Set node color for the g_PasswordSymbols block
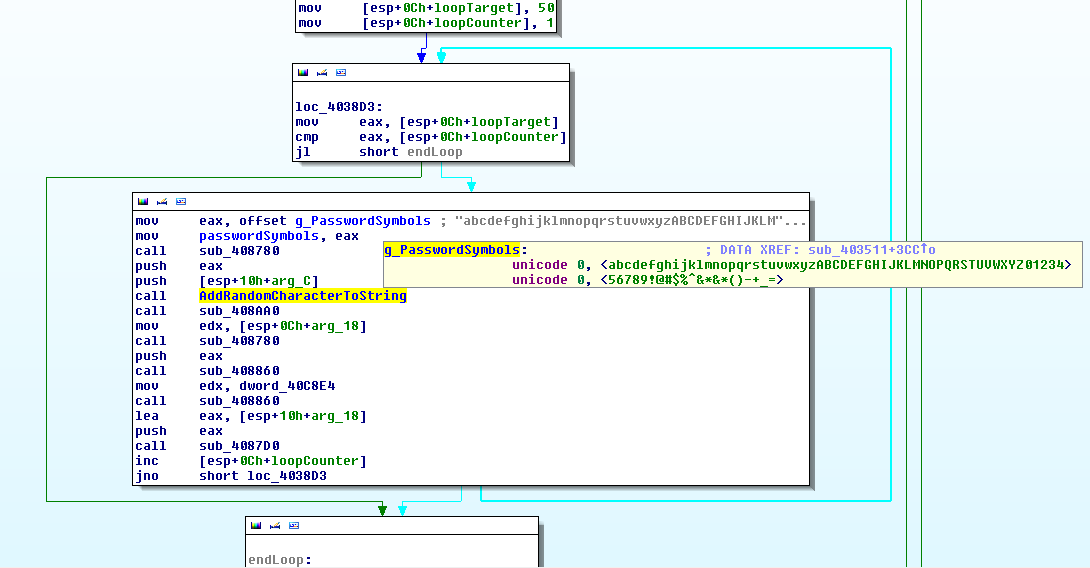Image resolution: width=1090 pixels, height=568 pixels. pyautogui.click(x=143, y=202)
